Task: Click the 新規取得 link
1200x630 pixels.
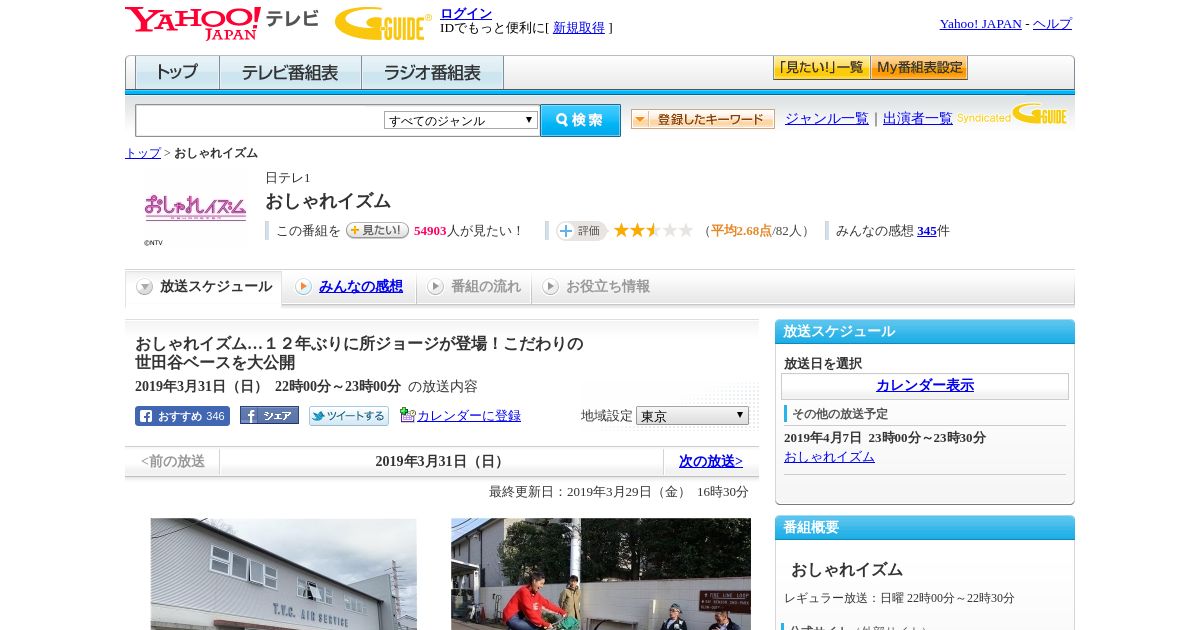Action: 579,28
